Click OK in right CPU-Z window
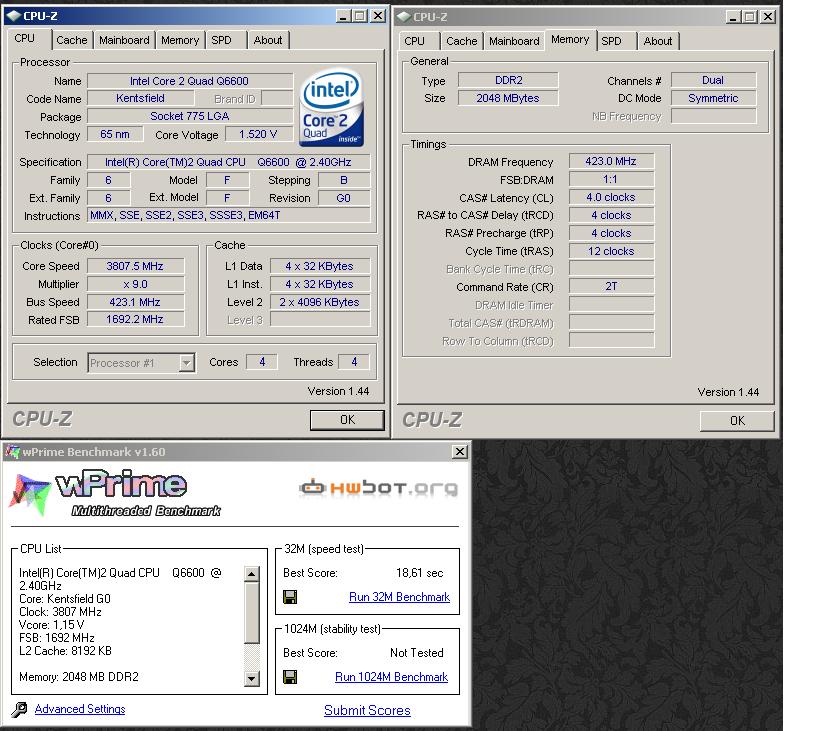Viewport: 840px width, 731px height. pyautogui.click(x=737, y=421)
